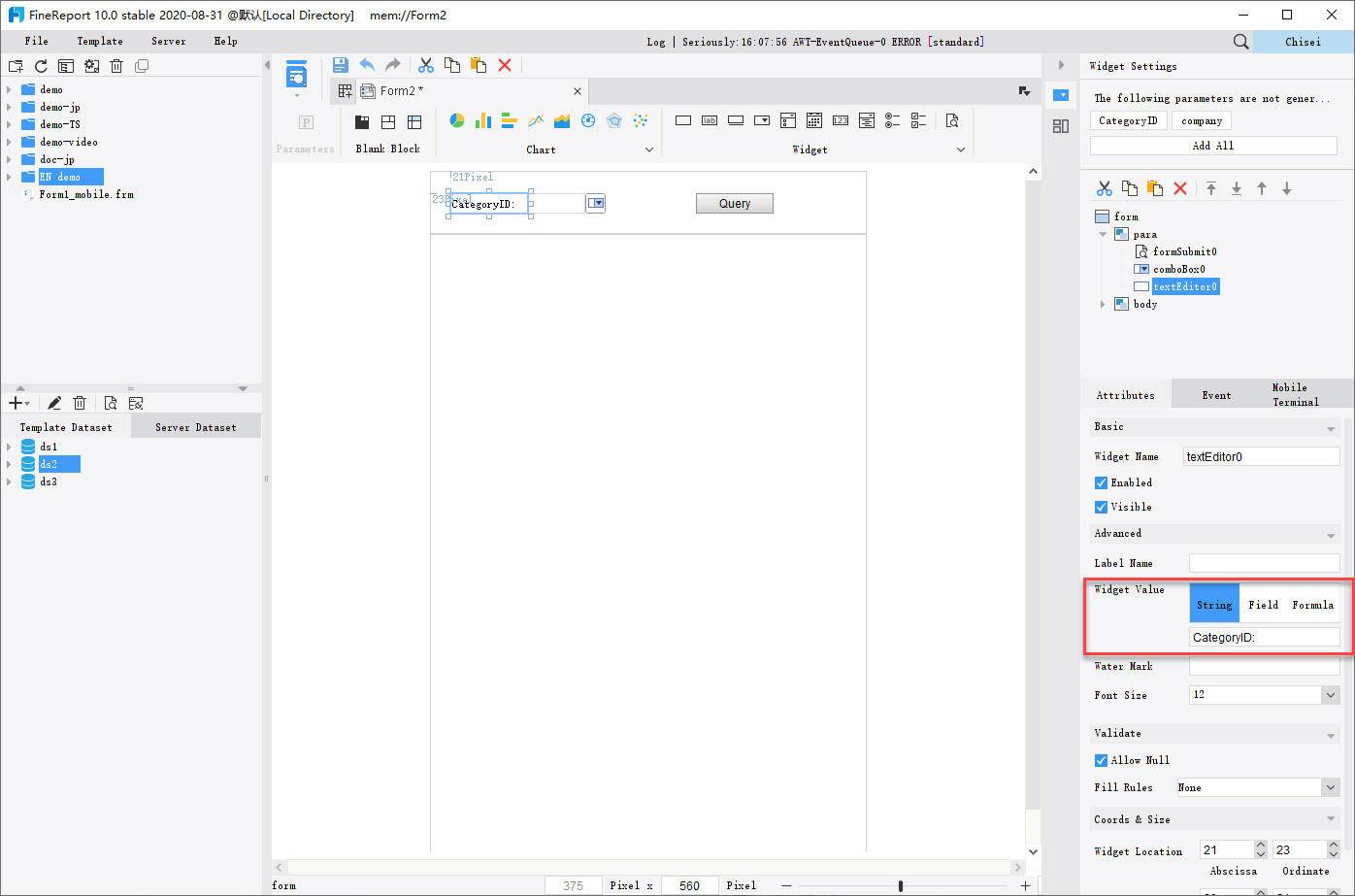This screenshot has width=1355, height=896.
Task: Select the gauge chart icon
Action: coord(588,120)
